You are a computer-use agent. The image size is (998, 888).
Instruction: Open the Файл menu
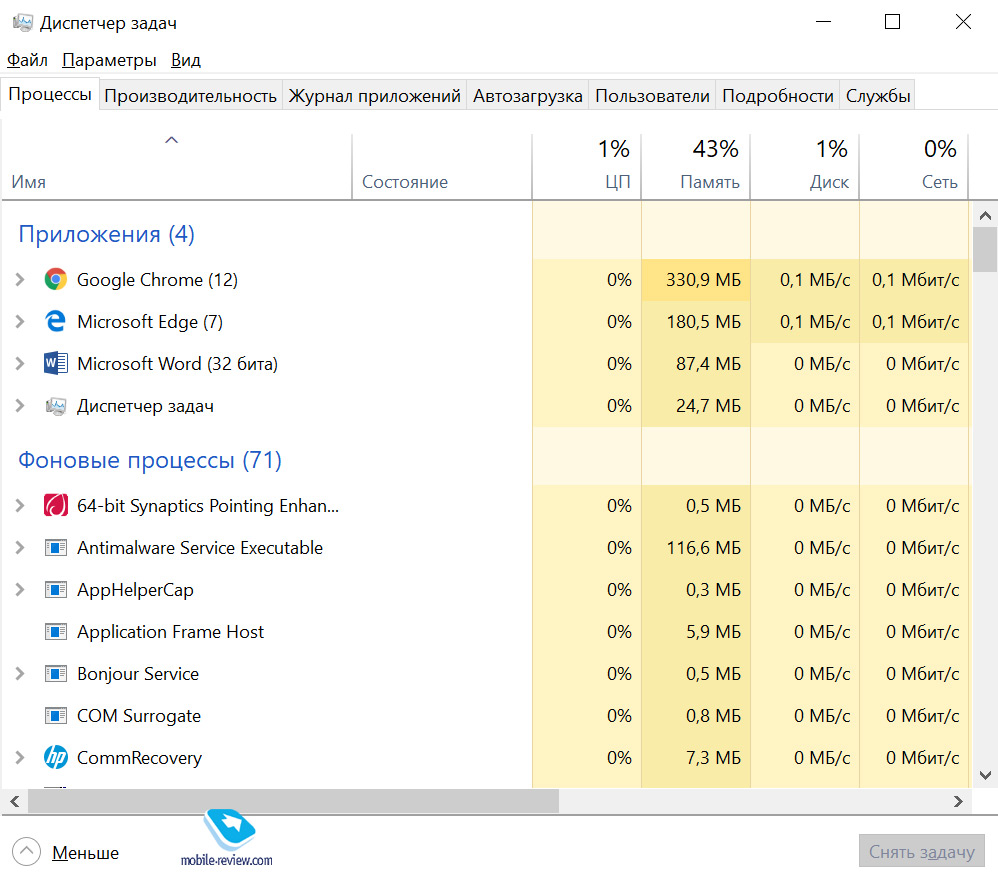pos(27,60)
